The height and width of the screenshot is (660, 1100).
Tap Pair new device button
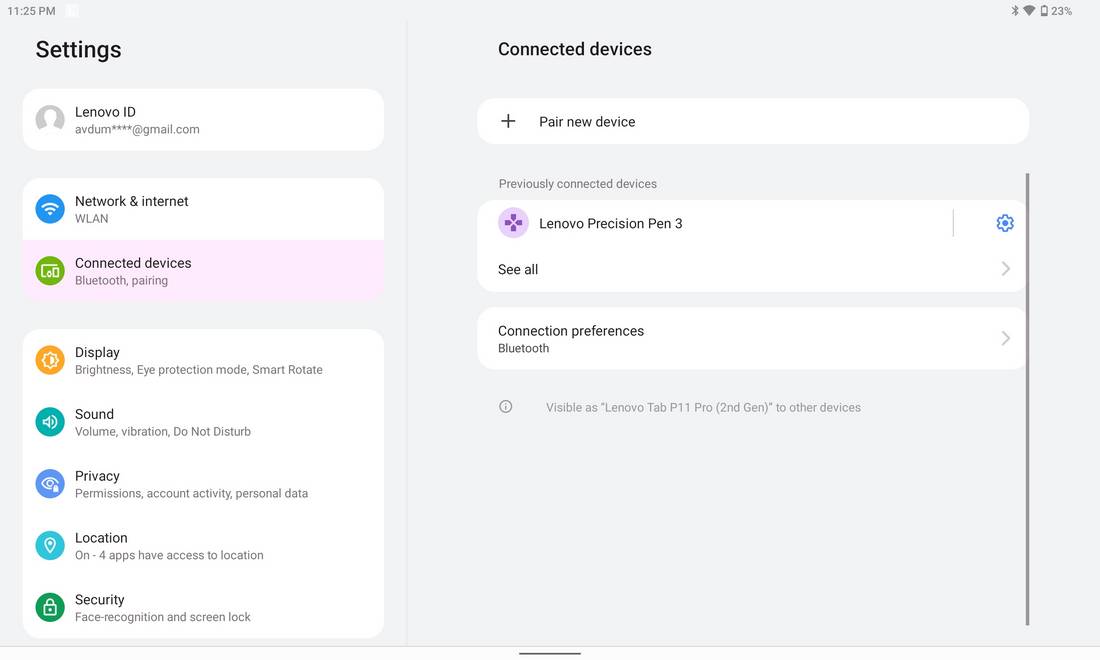click(x=753, y=121)
